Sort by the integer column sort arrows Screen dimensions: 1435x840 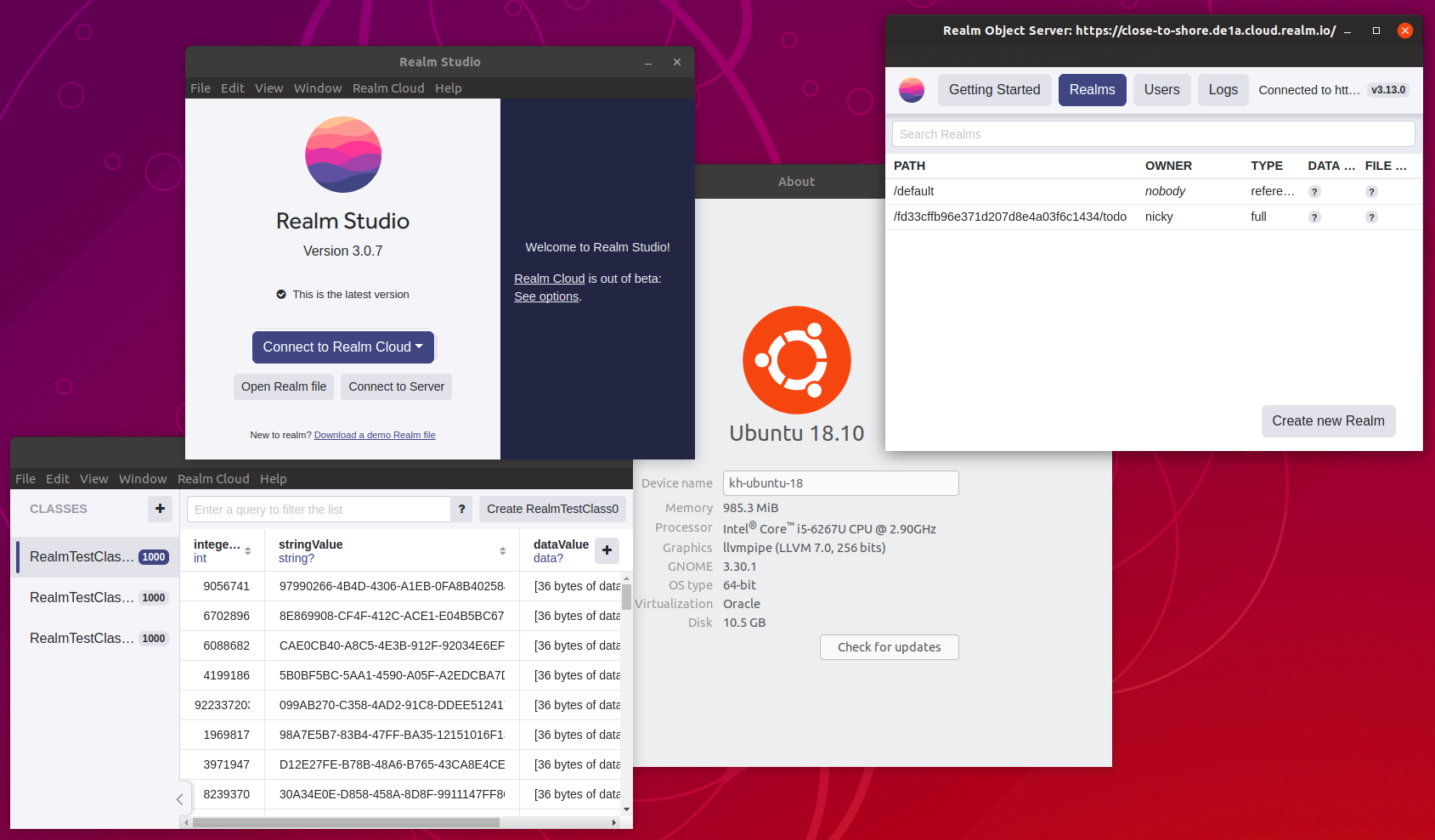pyautogui.click(x=248, y=551)
